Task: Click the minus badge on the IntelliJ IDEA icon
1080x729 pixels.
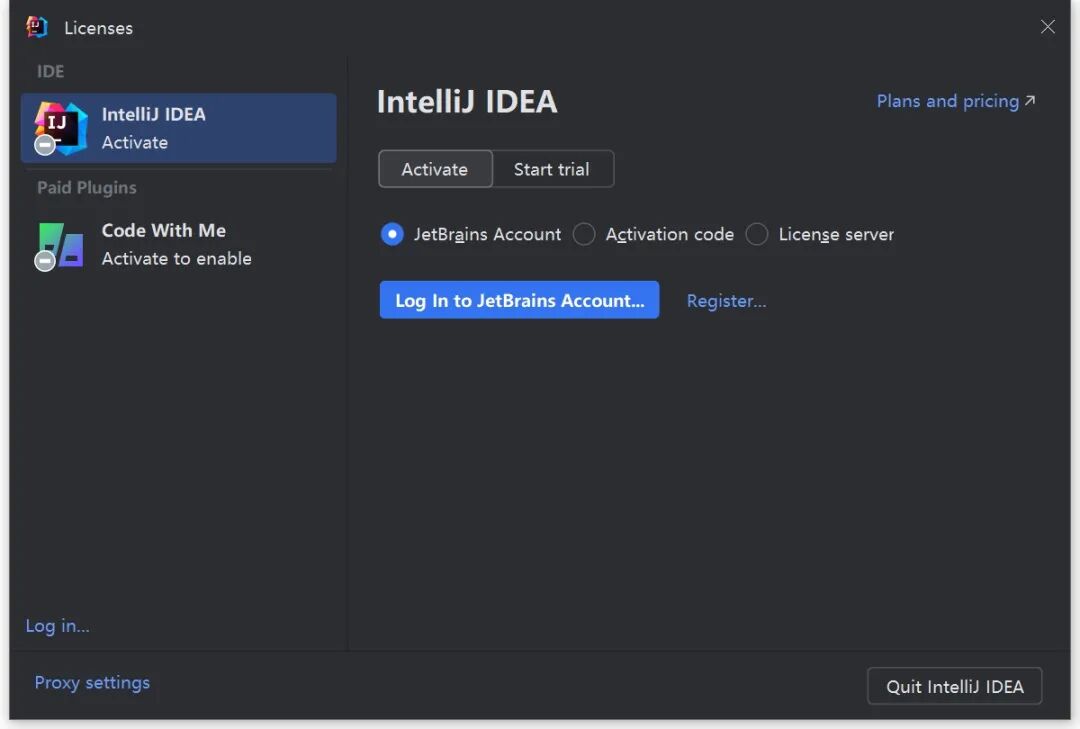Action: click(x=45, y=145)
